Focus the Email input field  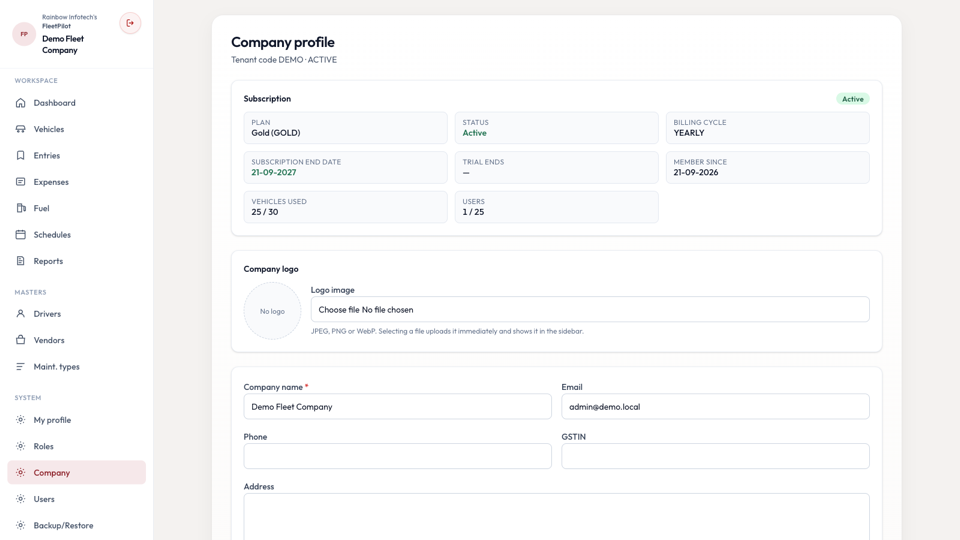(715, 407)
